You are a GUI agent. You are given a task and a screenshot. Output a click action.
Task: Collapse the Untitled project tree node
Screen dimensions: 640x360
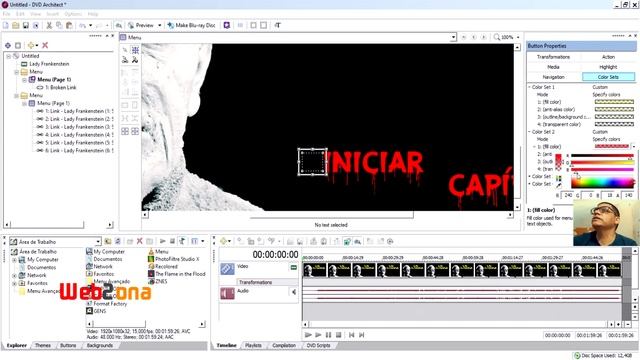[9, 56]
